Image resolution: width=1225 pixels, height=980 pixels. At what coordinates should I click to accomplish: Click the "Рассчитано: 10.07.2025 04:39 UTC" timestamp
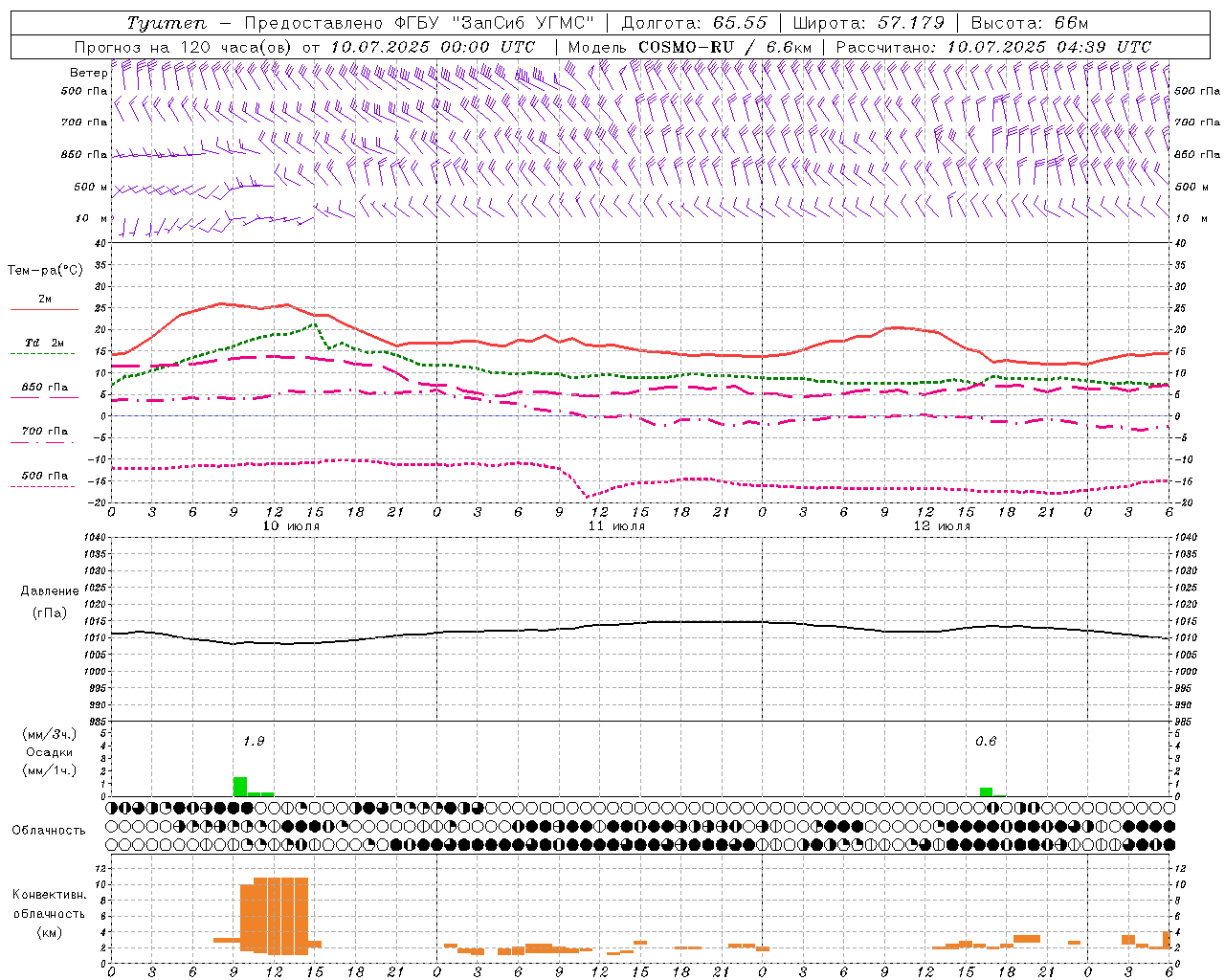coord(993,47)
